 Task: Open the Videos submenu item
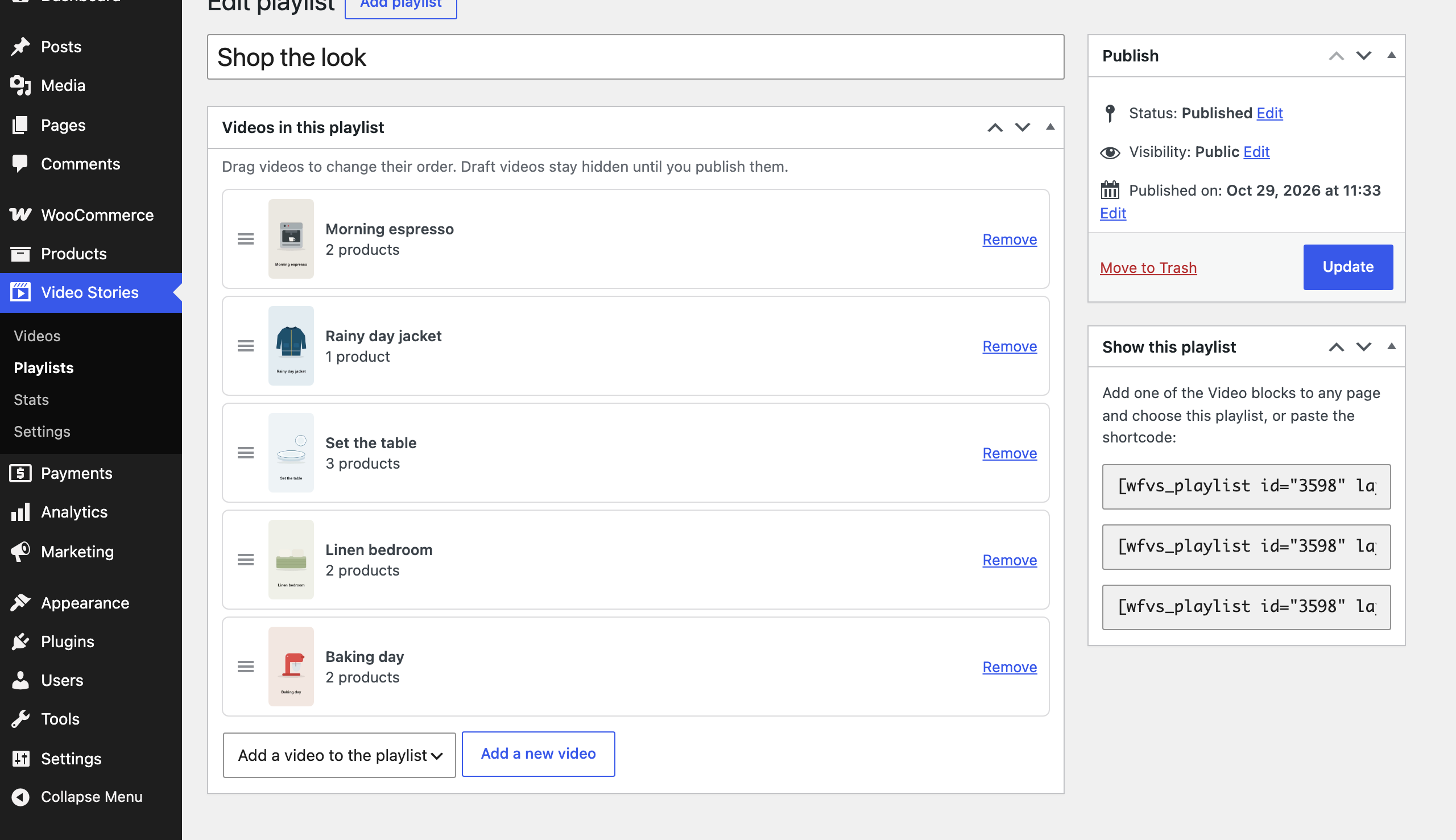(37, 336)
